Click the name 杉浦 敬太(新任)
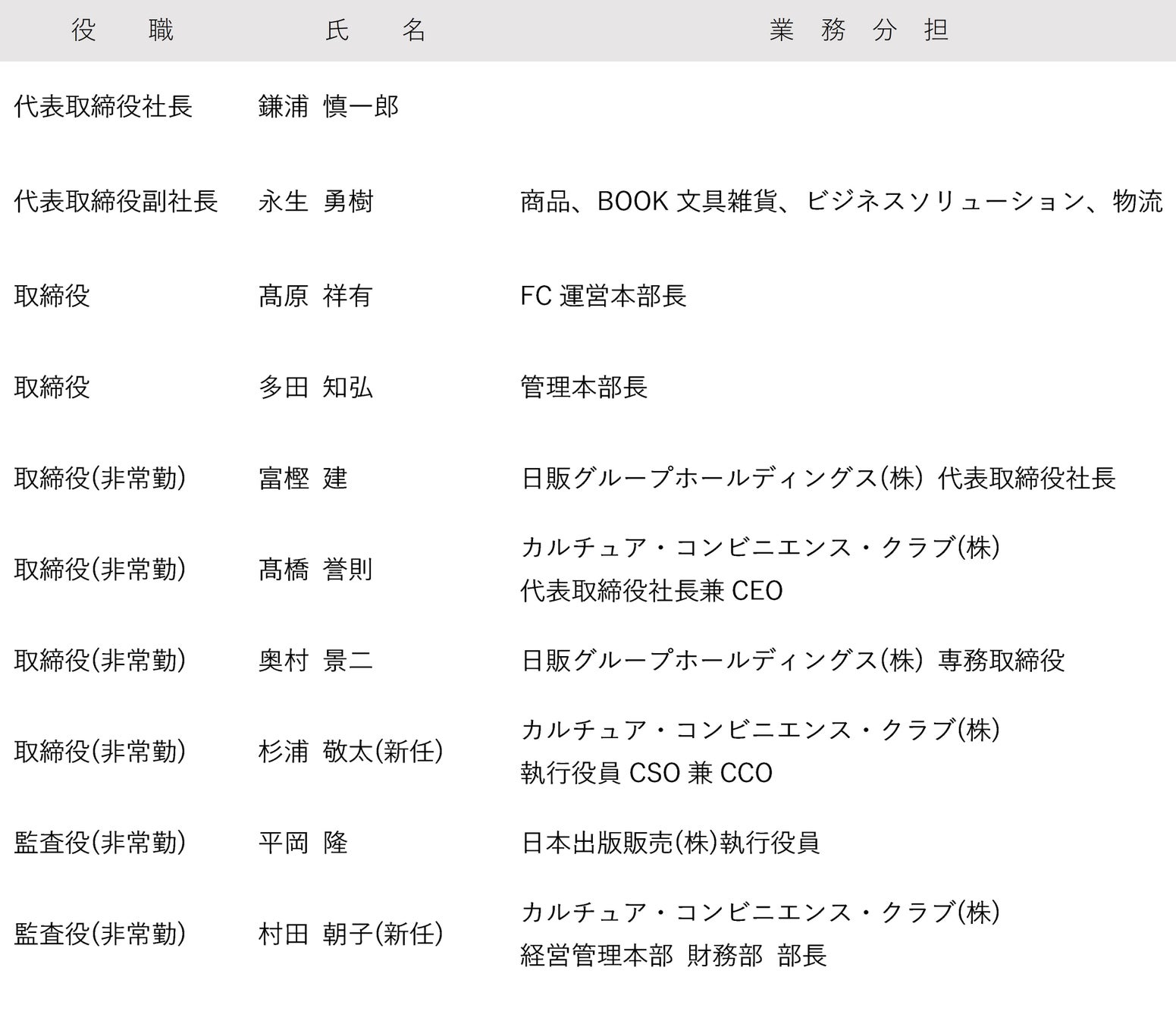1176x1024 pixels. (350, 752)
